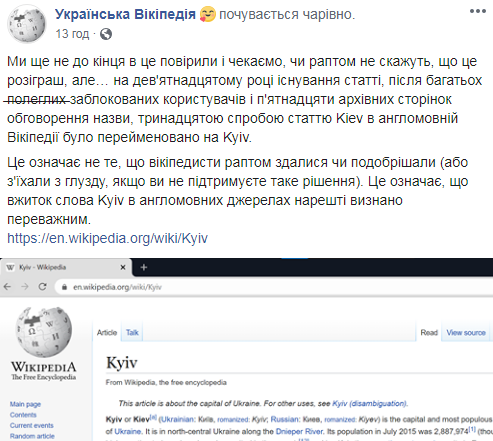
Task: Click the struck-through word полеглих
Action: [36, 99]
